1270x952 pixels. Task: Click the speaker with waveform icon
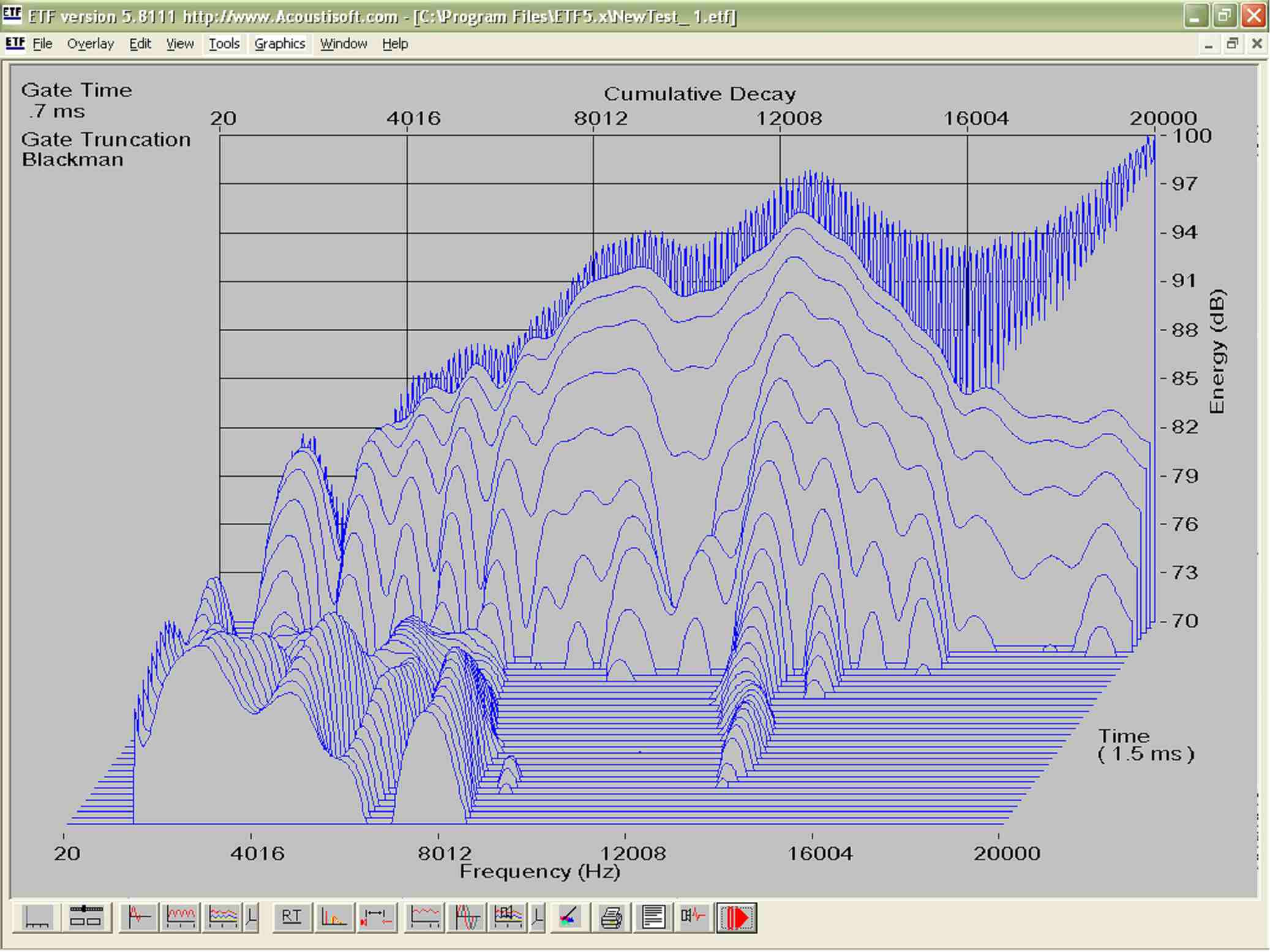(x=694, y=917)
